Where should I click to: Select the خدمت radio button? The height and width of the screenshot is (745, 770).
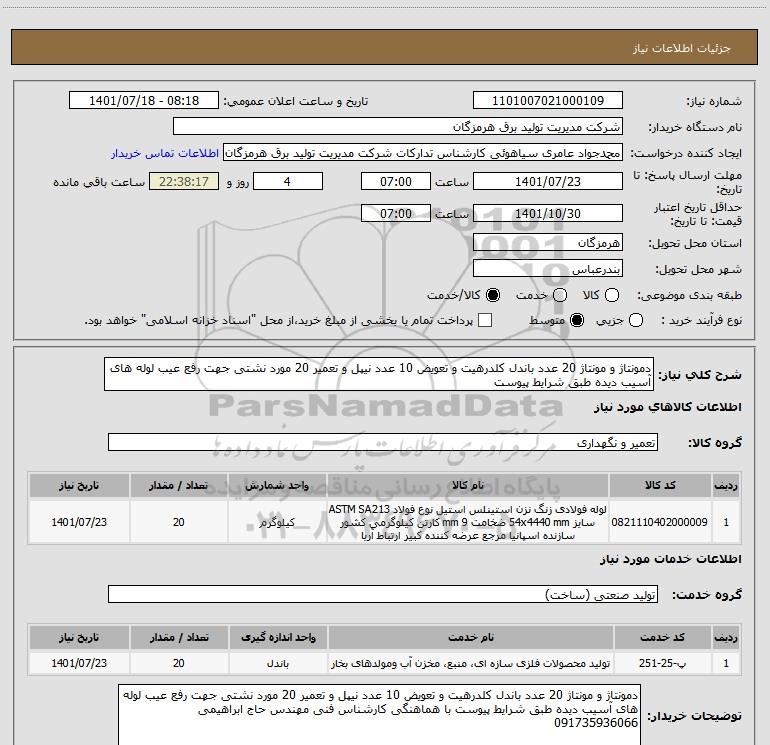point(560,295)
